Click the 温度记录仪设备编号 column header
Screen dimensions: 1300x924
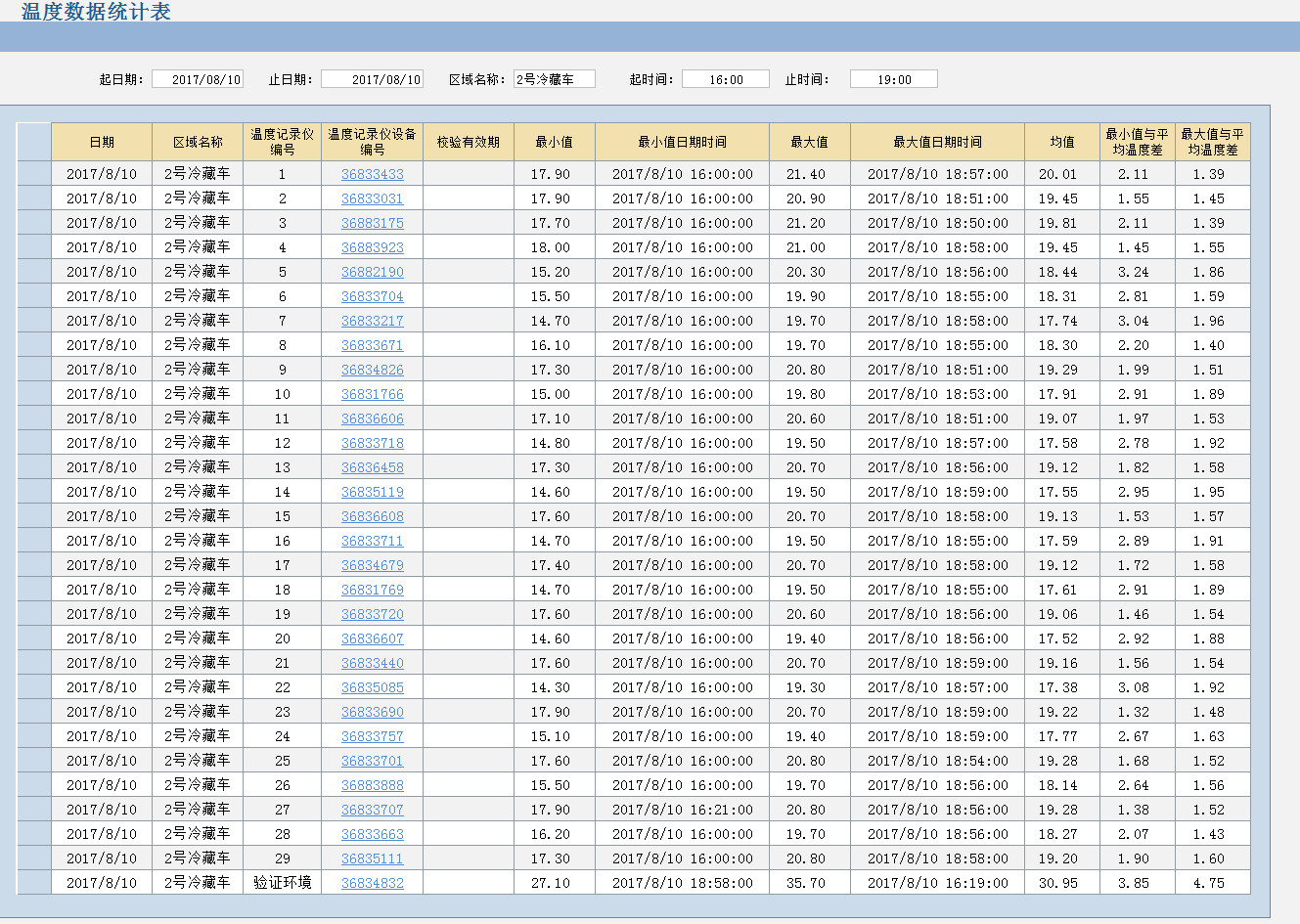pos(372,142)
